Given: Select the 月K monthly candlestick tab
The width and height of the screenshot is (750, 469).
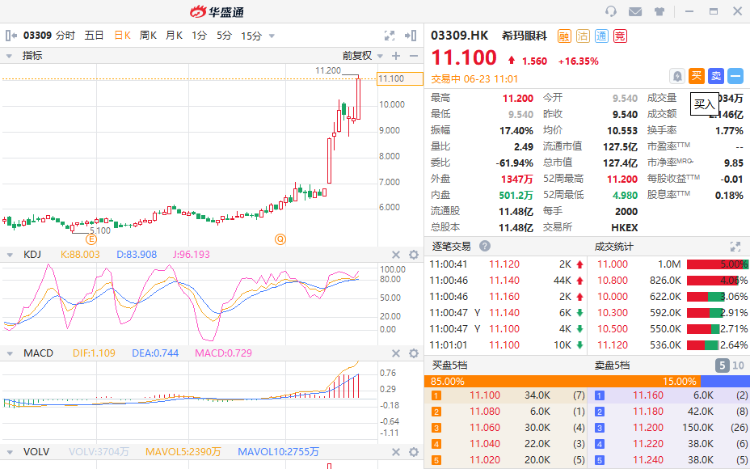Looking at the screenshot, I should pos(174,35).
